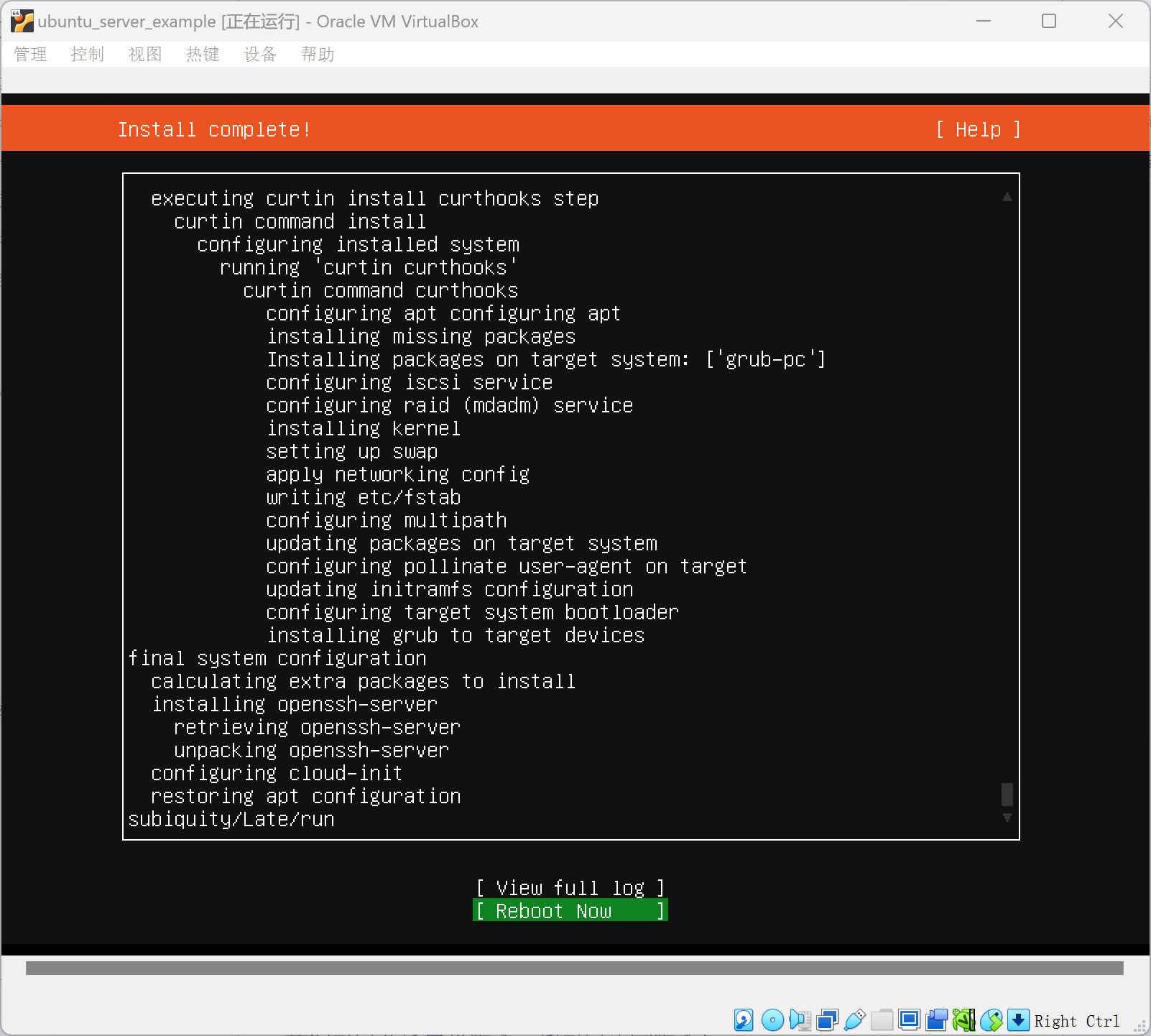Open the 帮助 menu
Image resolution: width=1151 pixels, height=1036 pixels.
(318, 55)
